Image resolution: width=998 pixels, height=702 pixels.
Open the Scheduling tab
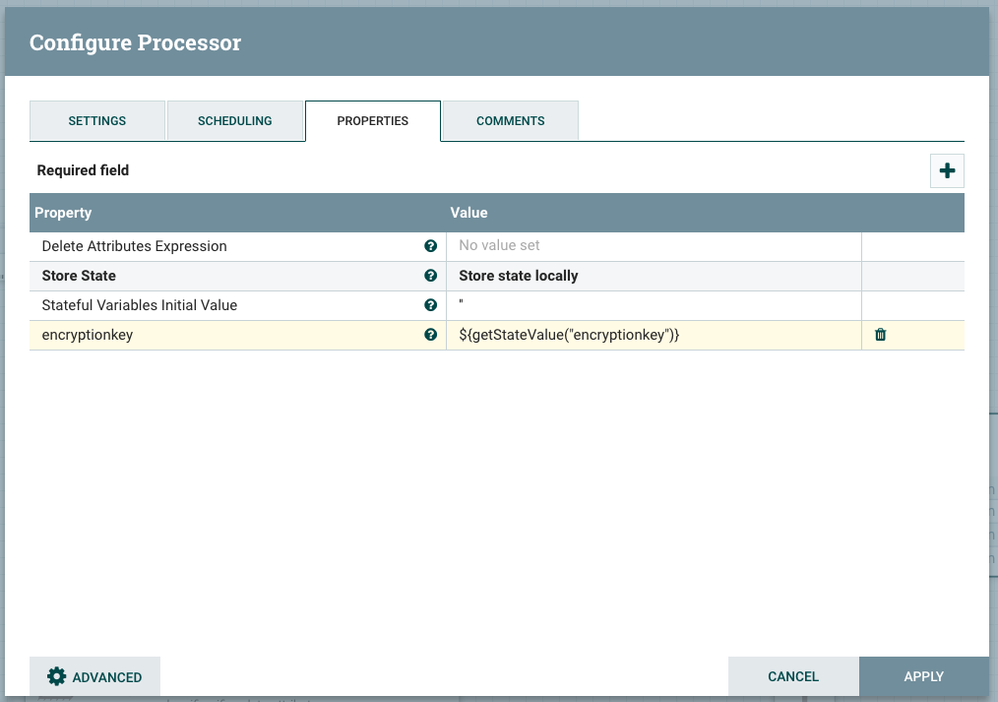(x=235, y=121)
